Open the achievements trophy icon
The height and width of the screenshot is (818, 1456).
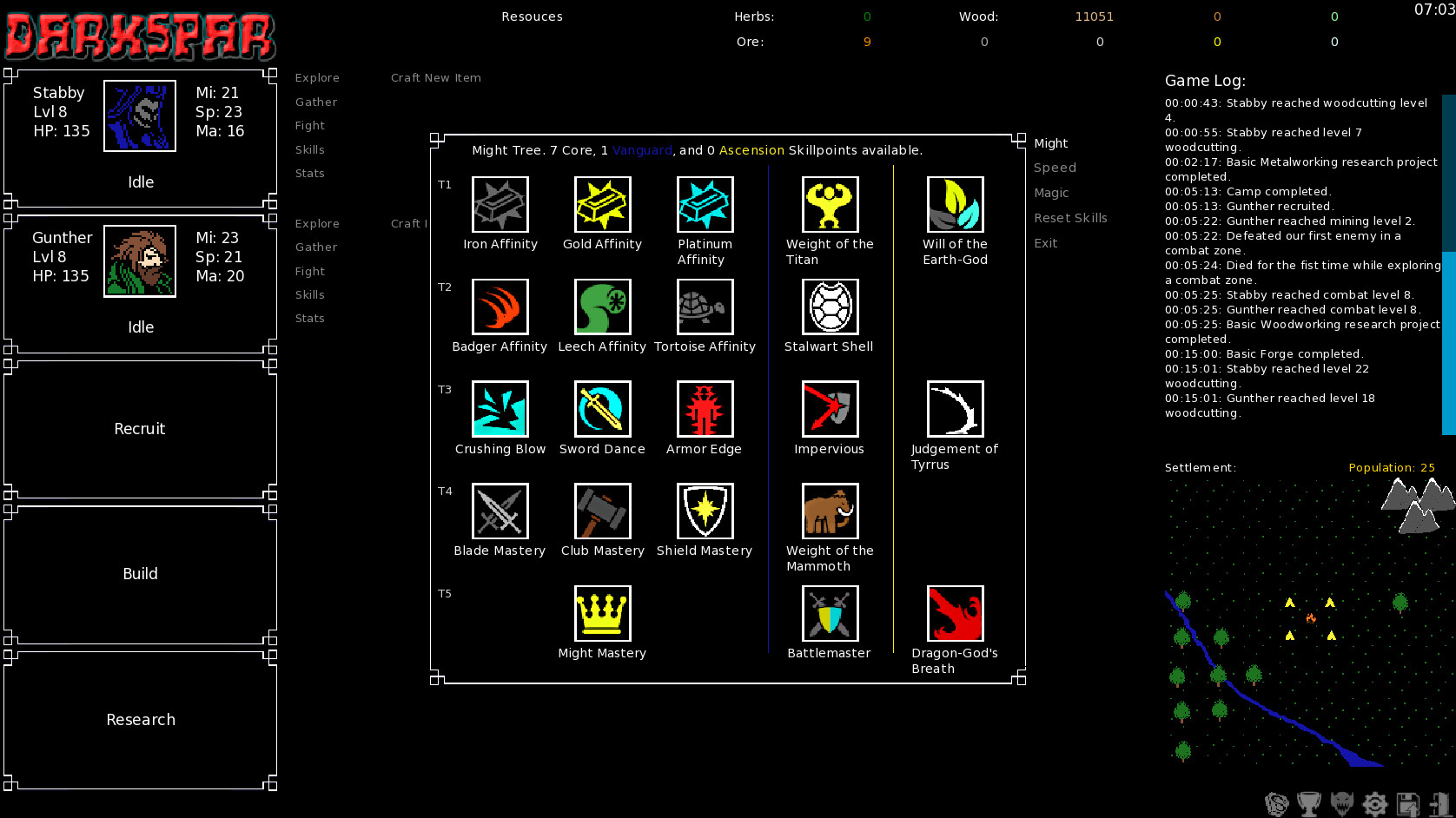tap(1308, 803)
